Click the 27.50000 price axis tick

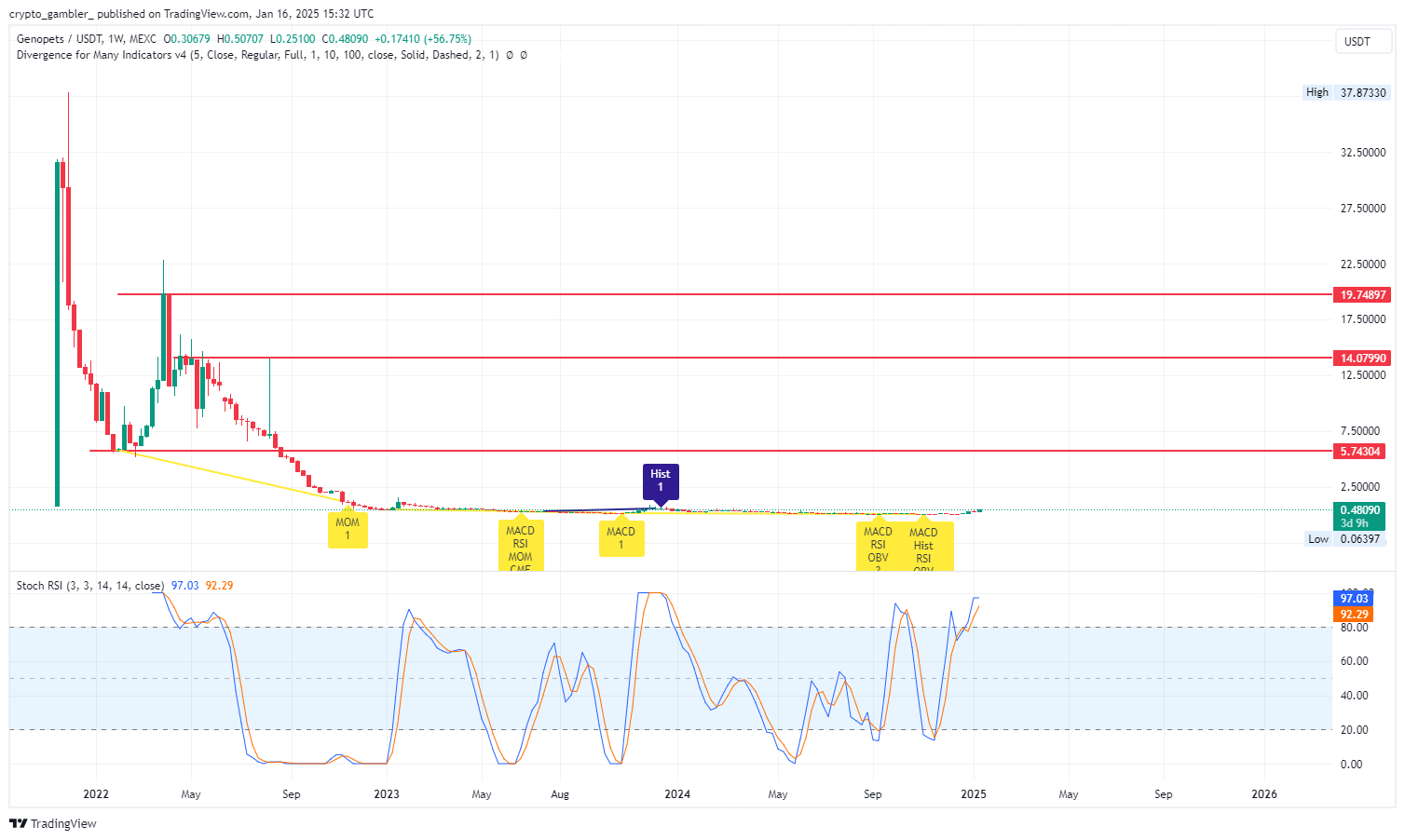(1363, 209)
